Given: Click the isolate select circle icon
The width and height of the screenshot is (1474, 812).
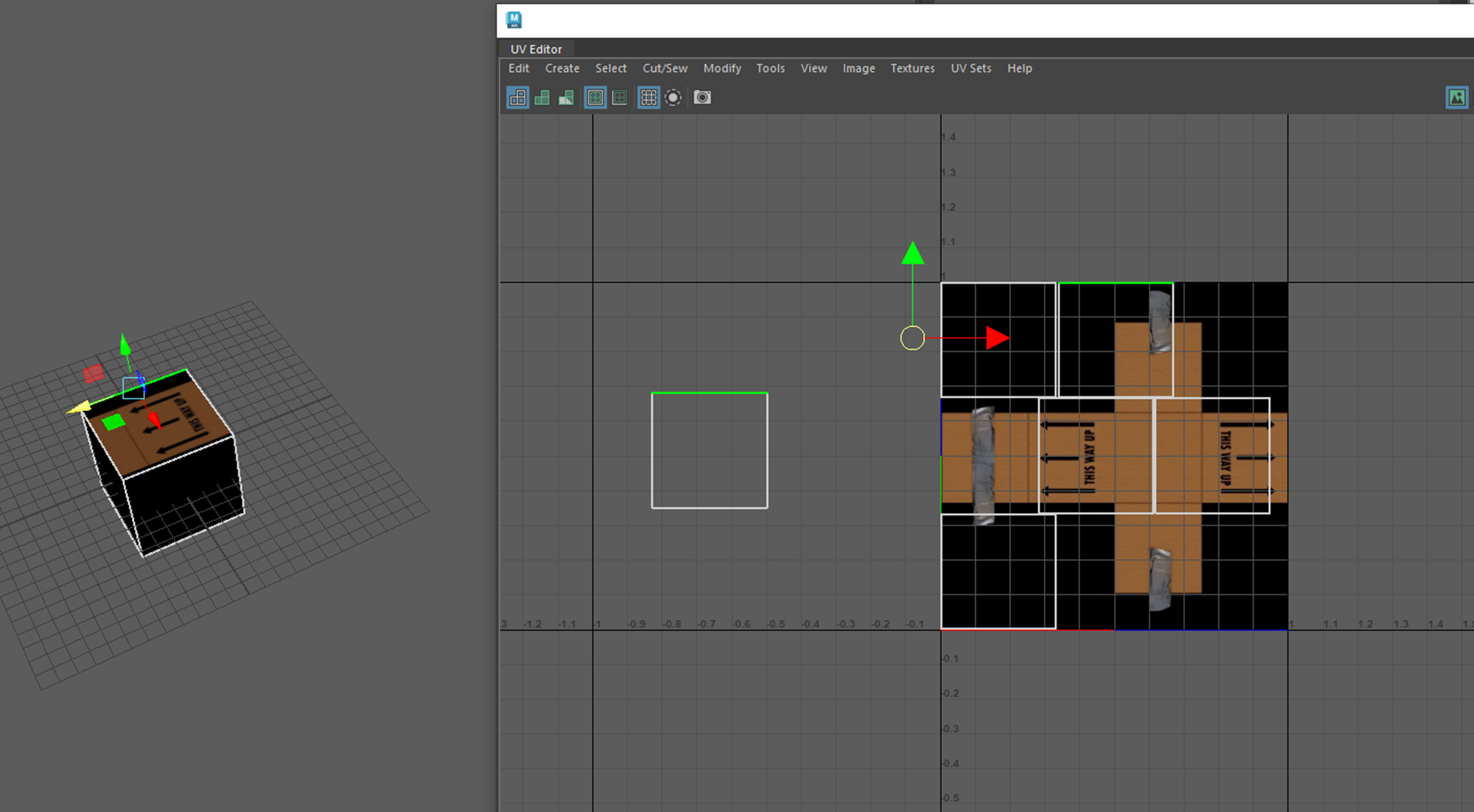Looking at the screenshot, I should tap(673, 98).
